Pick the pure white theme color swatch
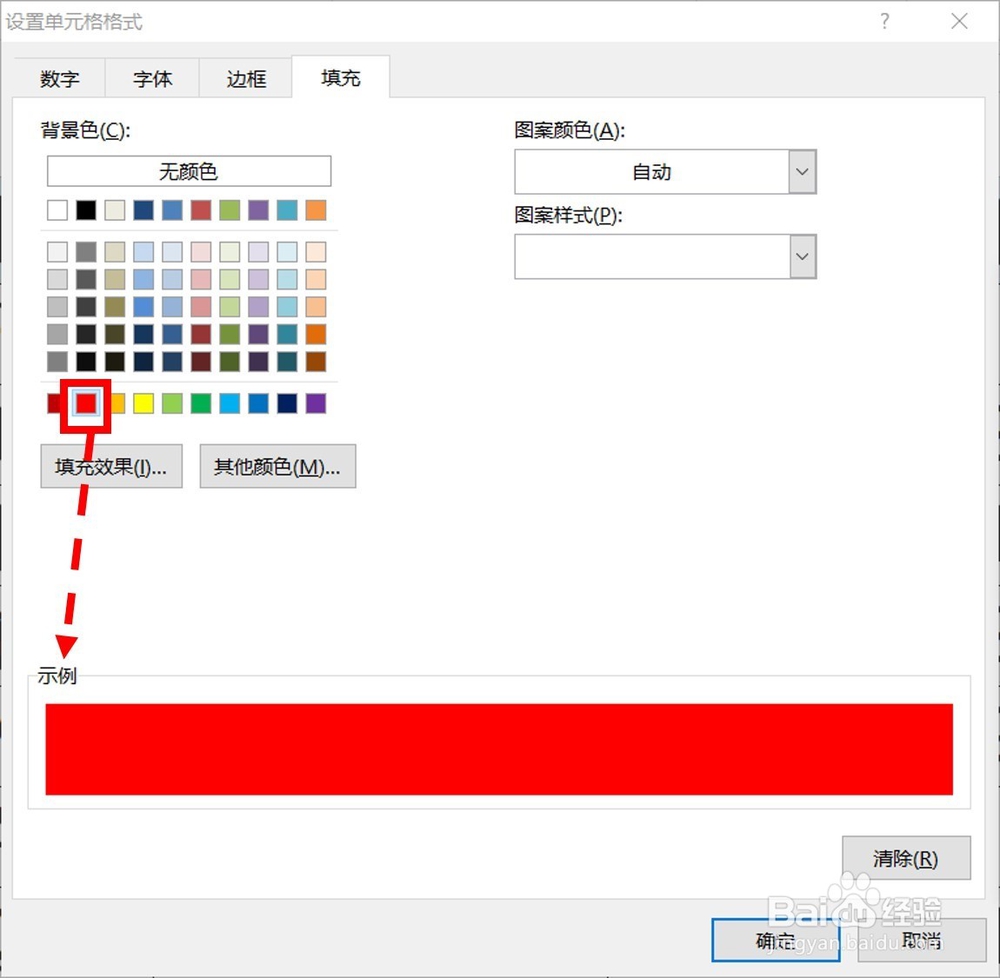 tap(57, 210)
